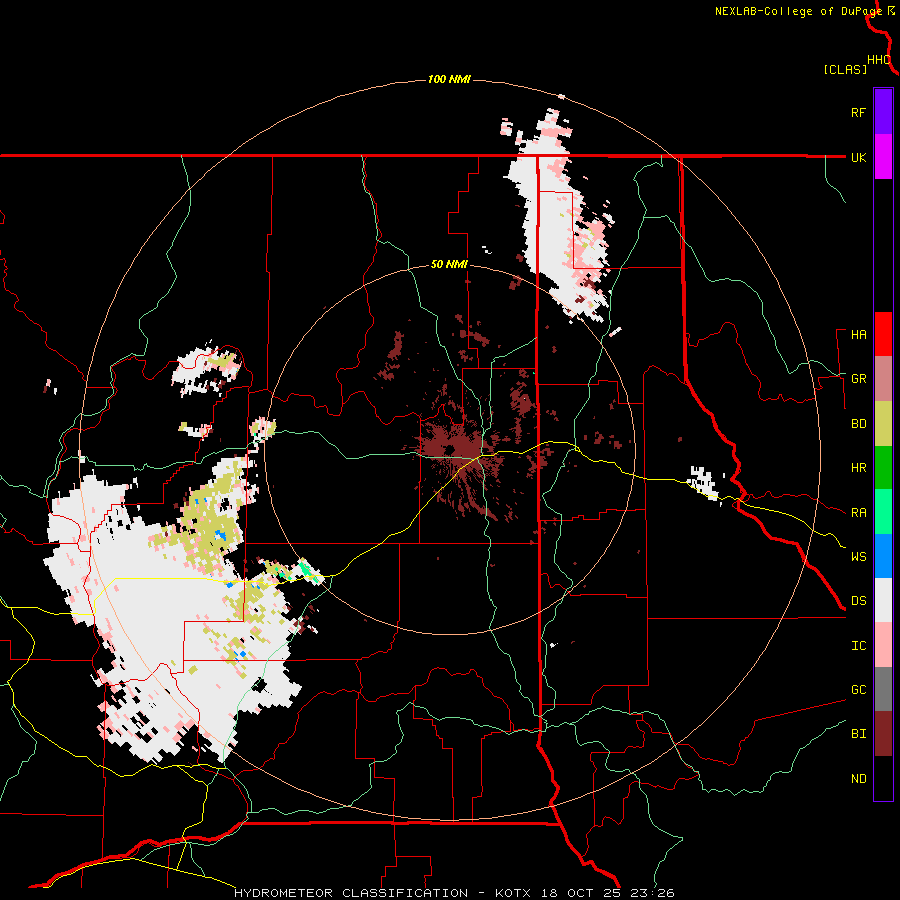The width and height of the screenshot is (900, 900).
Task: Click the HA legend label
Action: pos(858,335)
